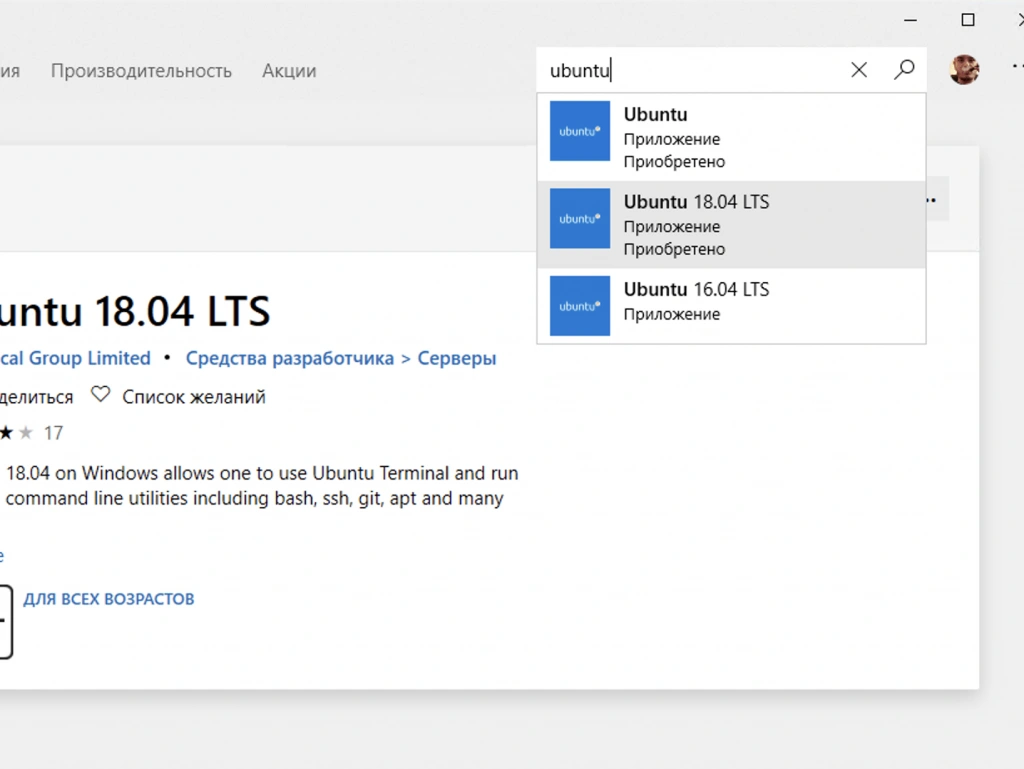The height and width of the screenshot is (769, 1024).
Task: Click the magnifier search icon
Action: [904, 70]
